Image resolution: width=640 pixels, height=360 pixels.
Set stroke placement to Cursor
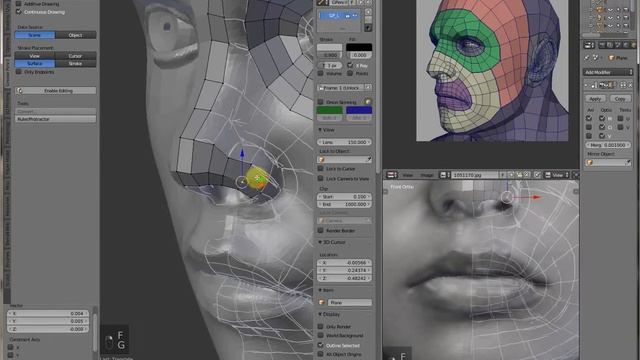coord(76,56)
